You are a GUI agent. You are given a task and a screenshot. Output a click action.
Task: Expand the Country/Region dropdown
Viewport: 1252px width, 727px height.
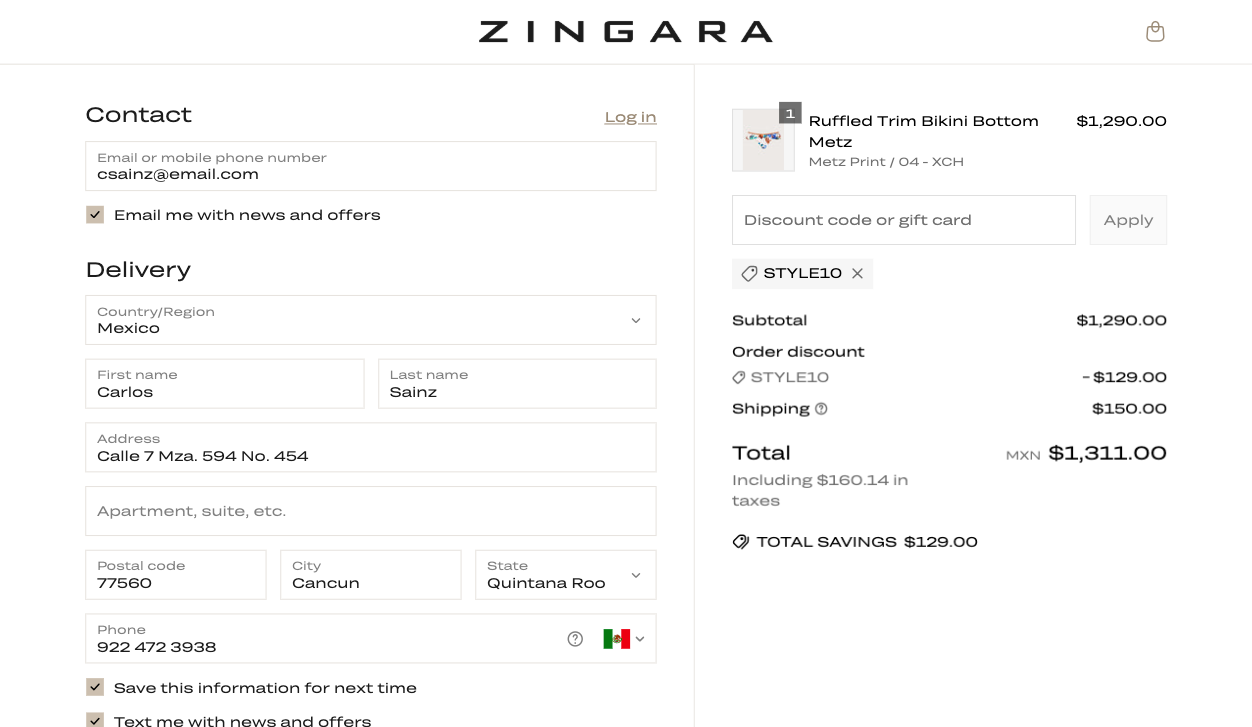(x=370, y=320)
